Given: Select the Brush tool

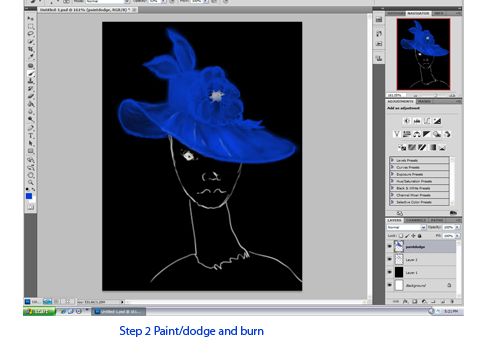Looking at the screenshot, I should click(x=30, y=73).
